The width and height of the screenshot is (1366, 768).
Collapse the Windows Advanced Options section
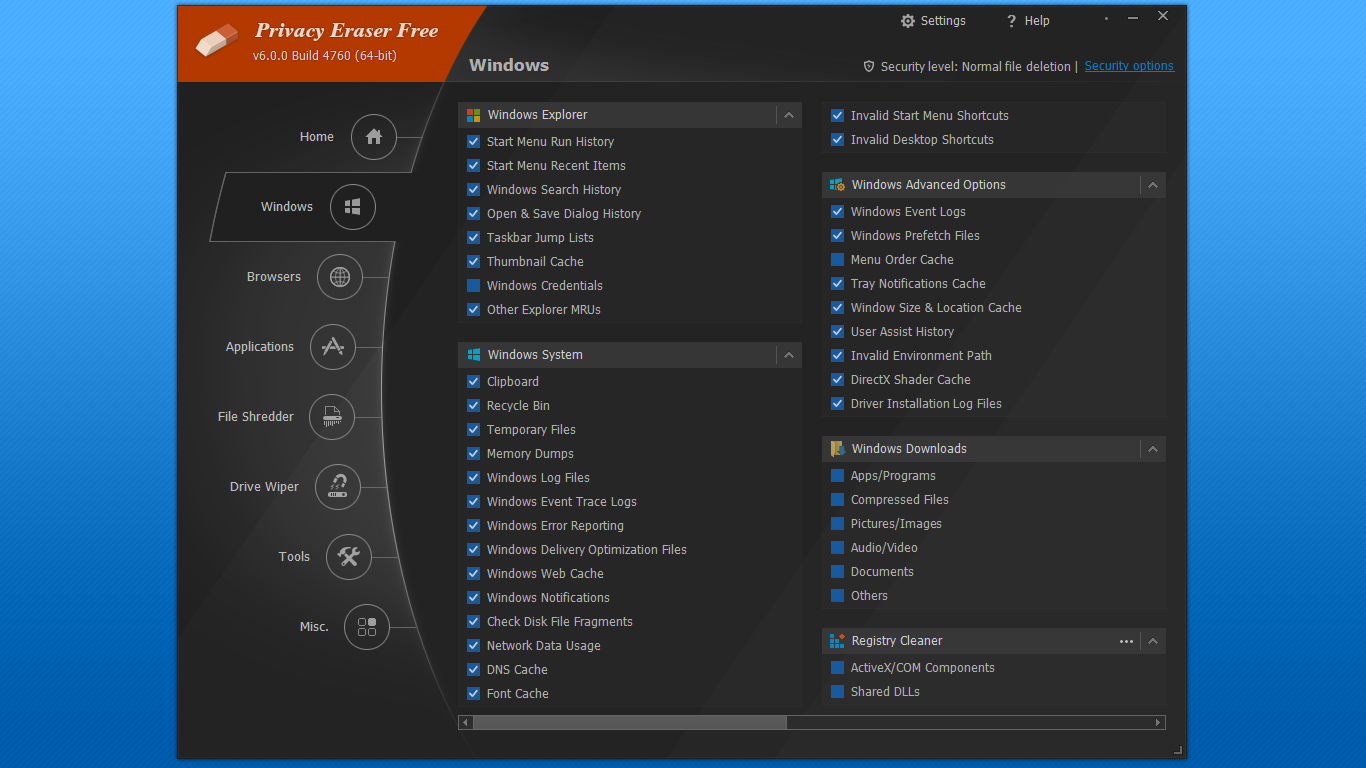tap(1152, 185)
